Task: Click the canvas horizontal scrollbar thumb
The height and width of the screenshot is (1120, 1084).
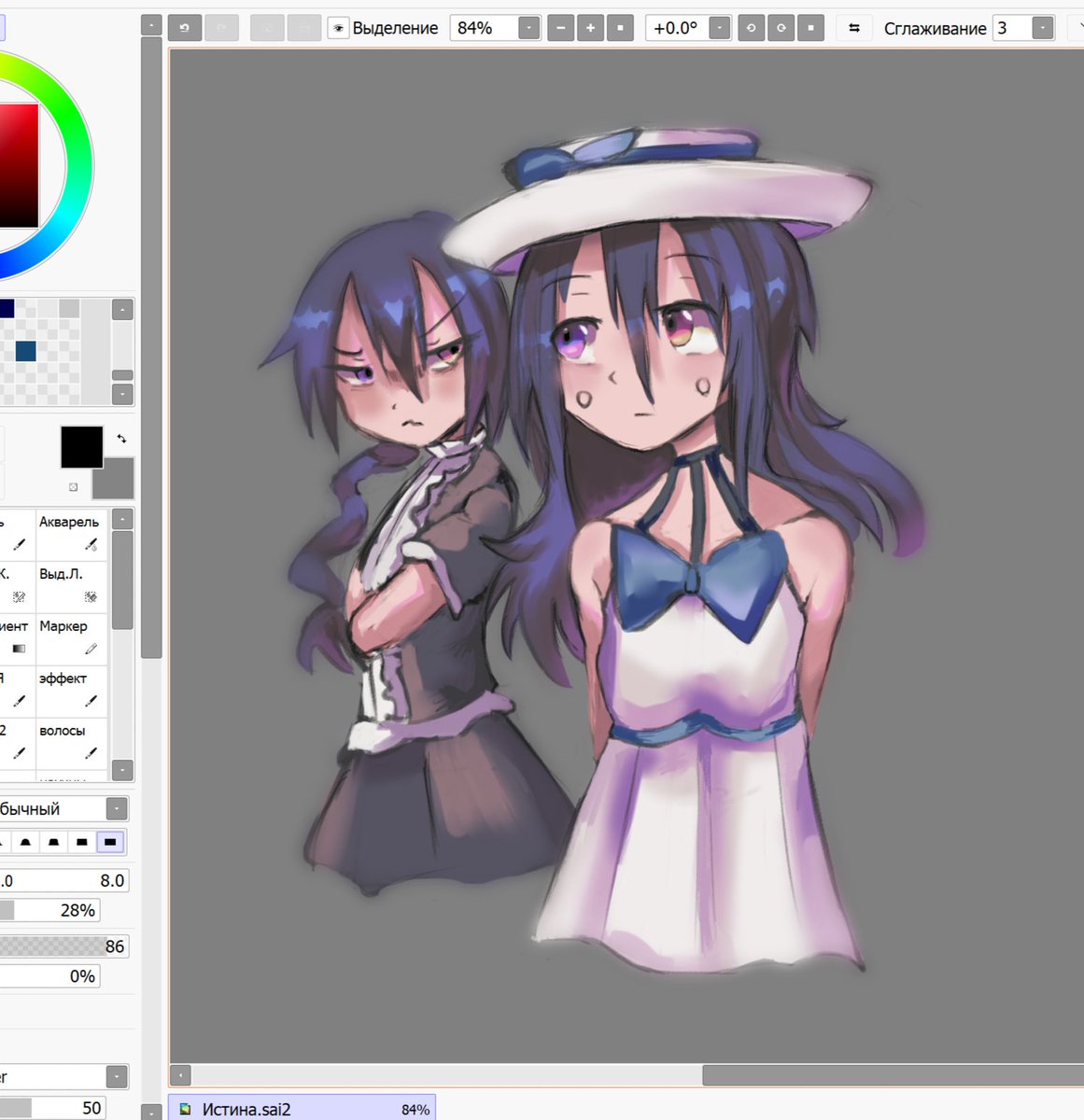Action: 893,1075
